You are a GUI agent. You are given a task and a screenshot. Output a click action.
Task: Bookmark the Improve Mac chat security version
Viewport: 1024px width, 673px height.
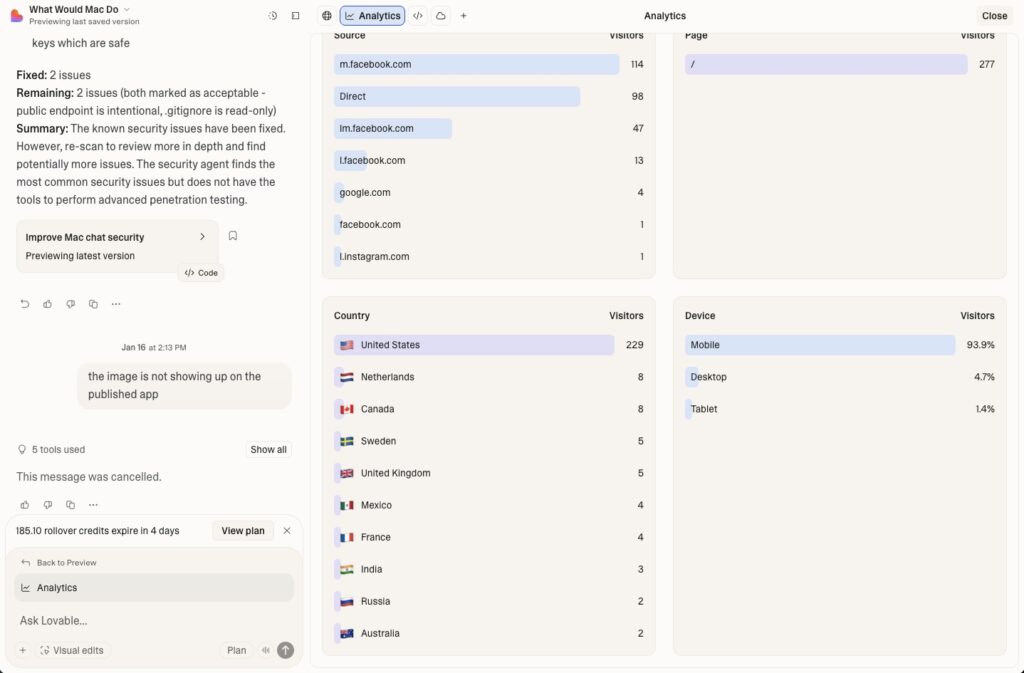coord(233,236)
